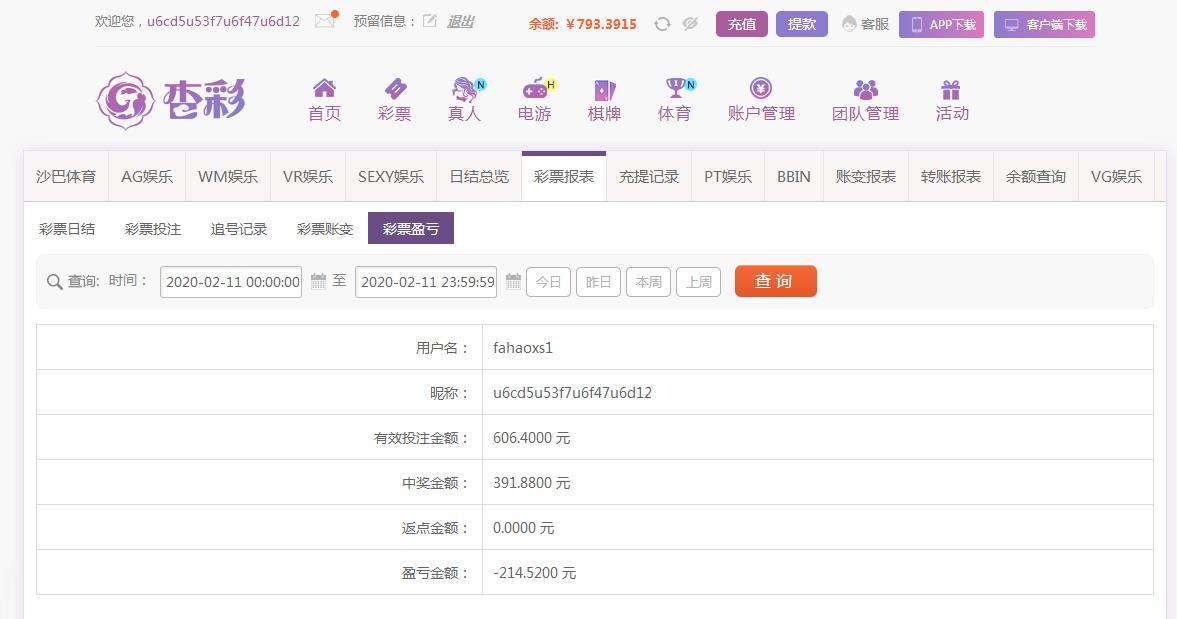Click balance amount ¥793.3915
1177x619 pixels.
601,24
